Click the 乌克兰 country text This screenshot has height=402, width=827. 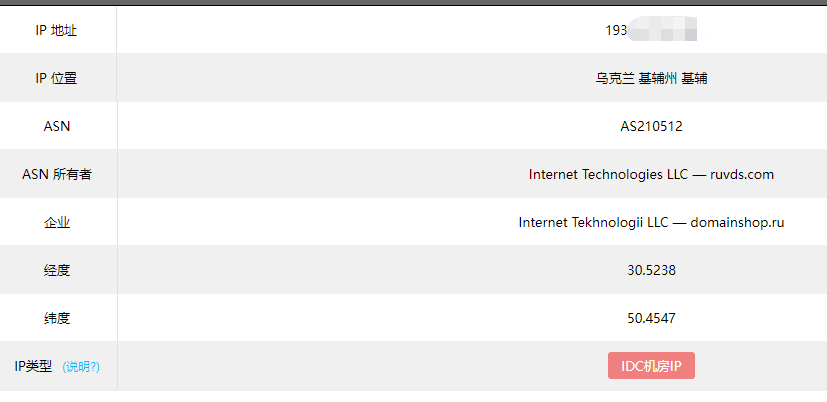[614, 78]
